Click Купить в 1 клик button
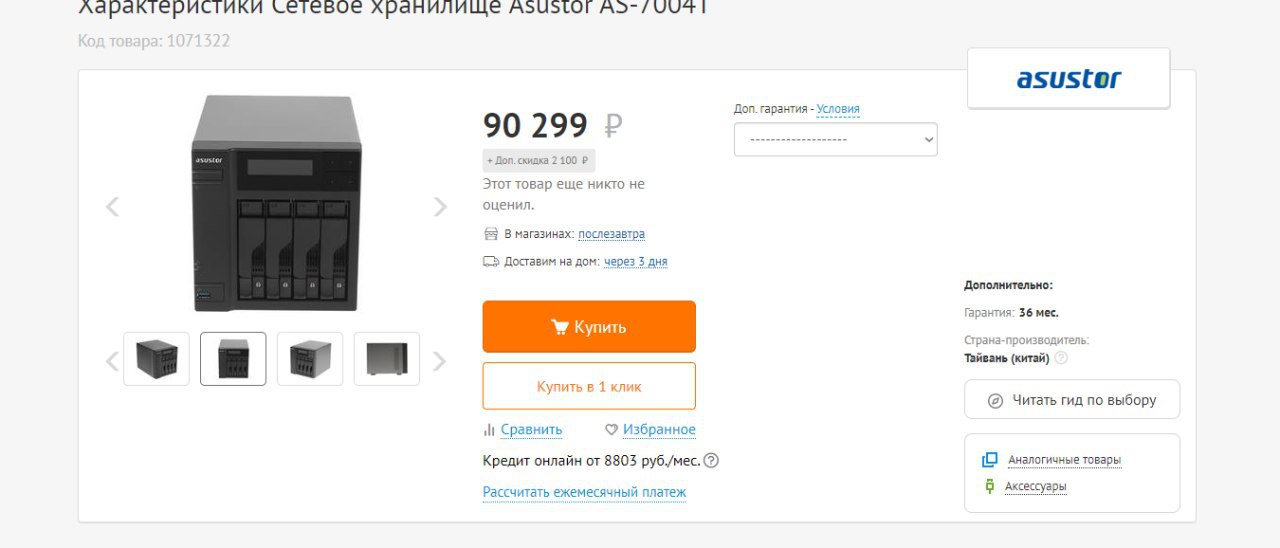Screen dimensions: 1280x548 (x=589, y=386)
